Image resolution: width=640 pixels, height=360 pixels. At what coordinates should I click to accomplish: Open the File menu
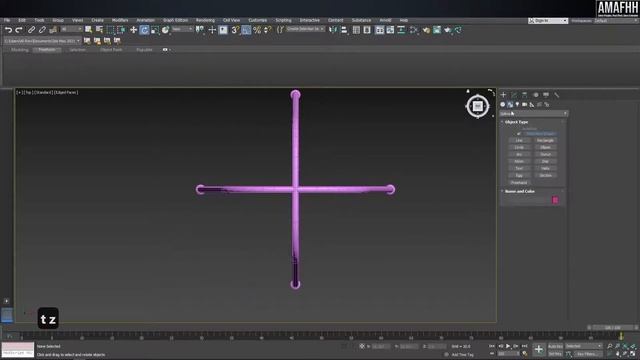[x=7, y=20]
